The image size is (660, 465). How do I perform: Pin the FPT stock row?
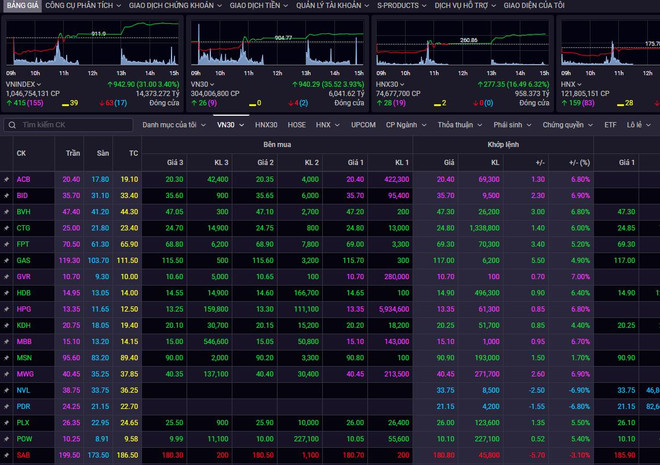click(6, 244)
